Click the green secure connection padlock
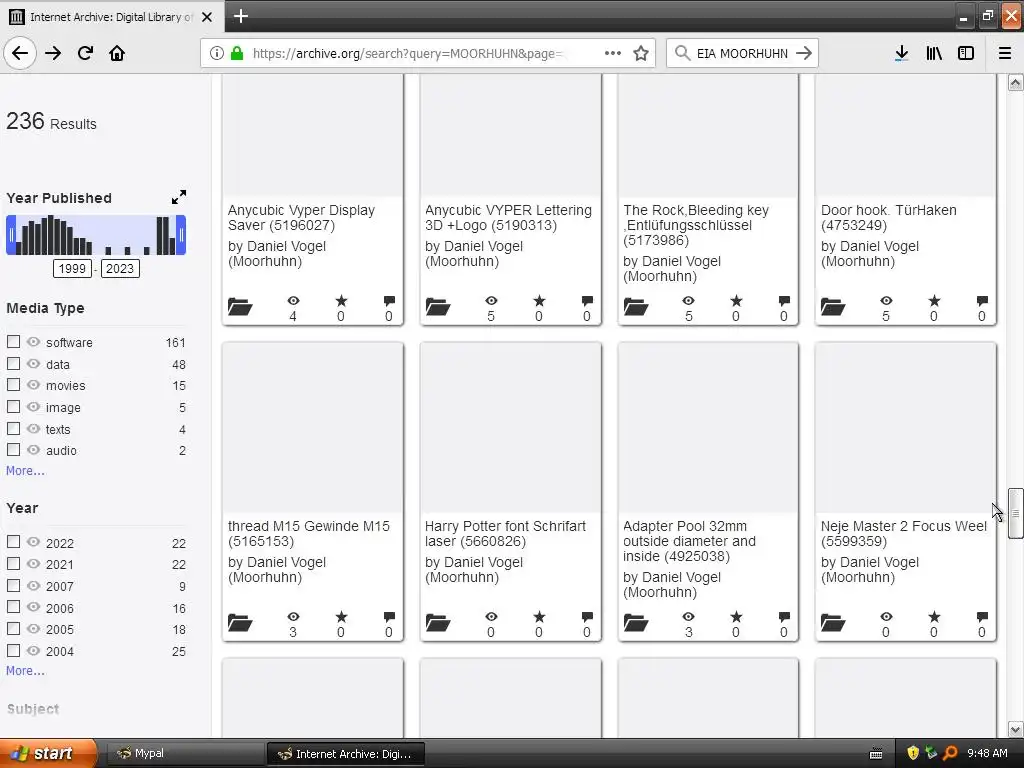 click(x=236, y=53)
